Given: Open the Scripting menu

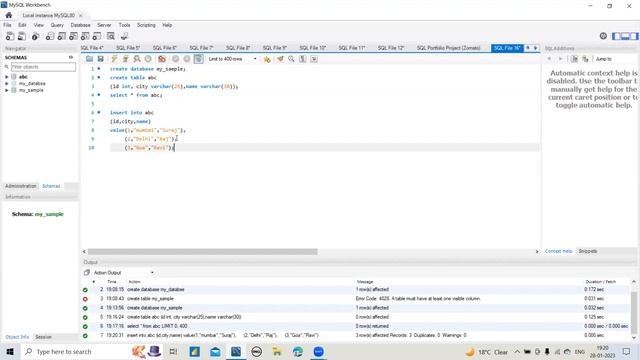Looking at the screenshot, I should (146, 25).
